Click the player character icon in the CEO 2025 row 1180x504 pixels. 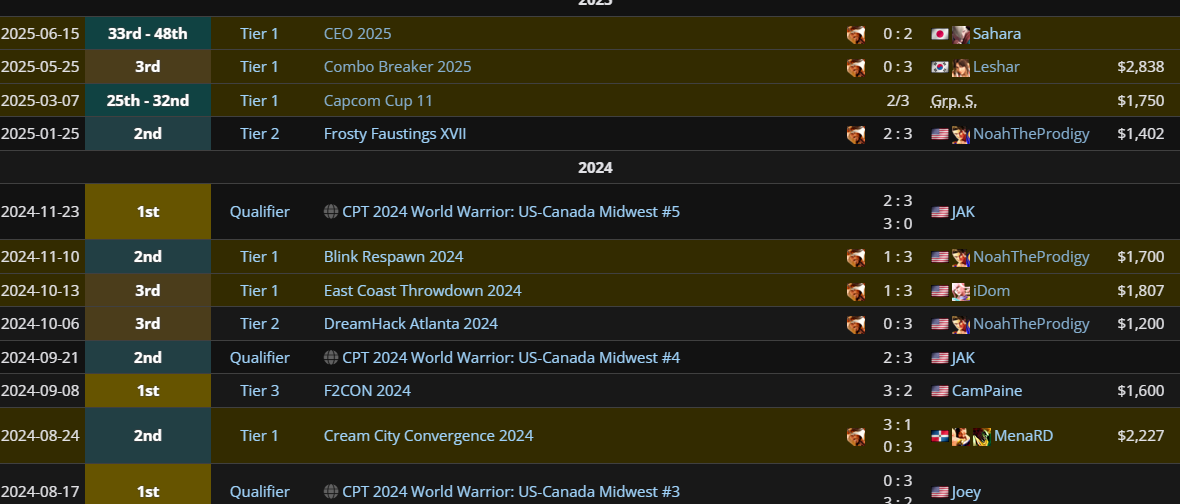coord(856,34)
